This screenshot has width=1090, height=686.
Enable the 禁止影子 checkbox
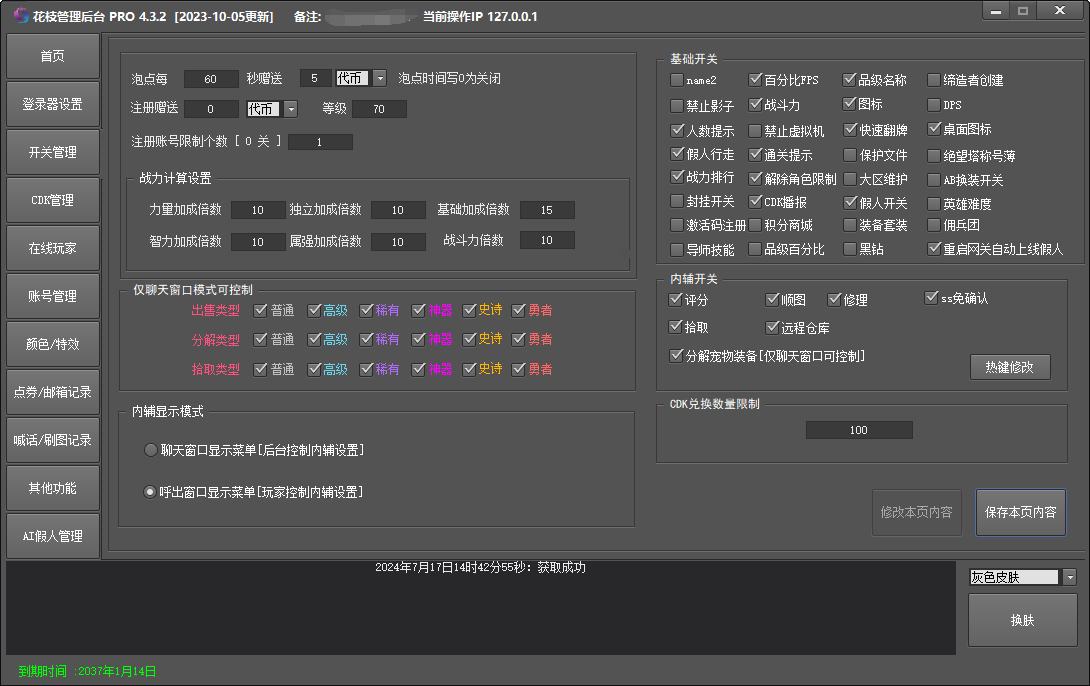click(x=676, y=106)
